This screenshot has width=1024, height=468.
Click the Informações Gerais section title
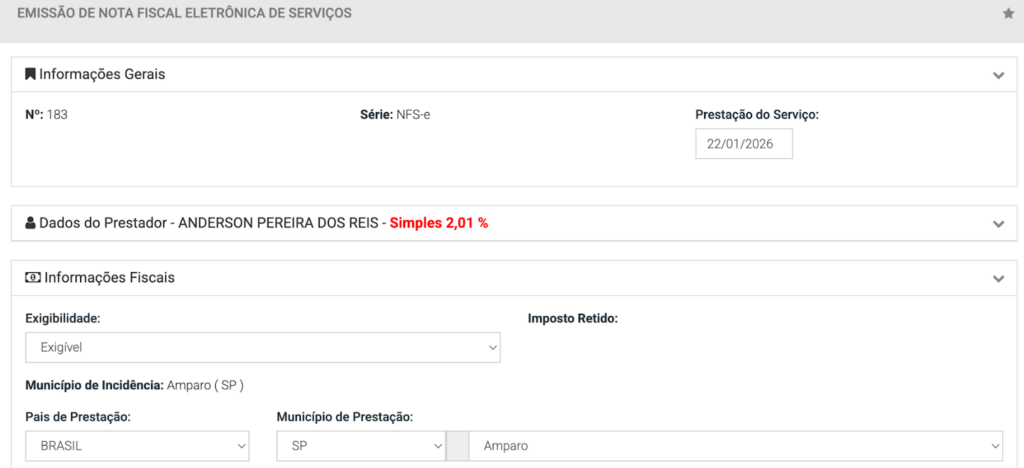(x=102, y=74)
